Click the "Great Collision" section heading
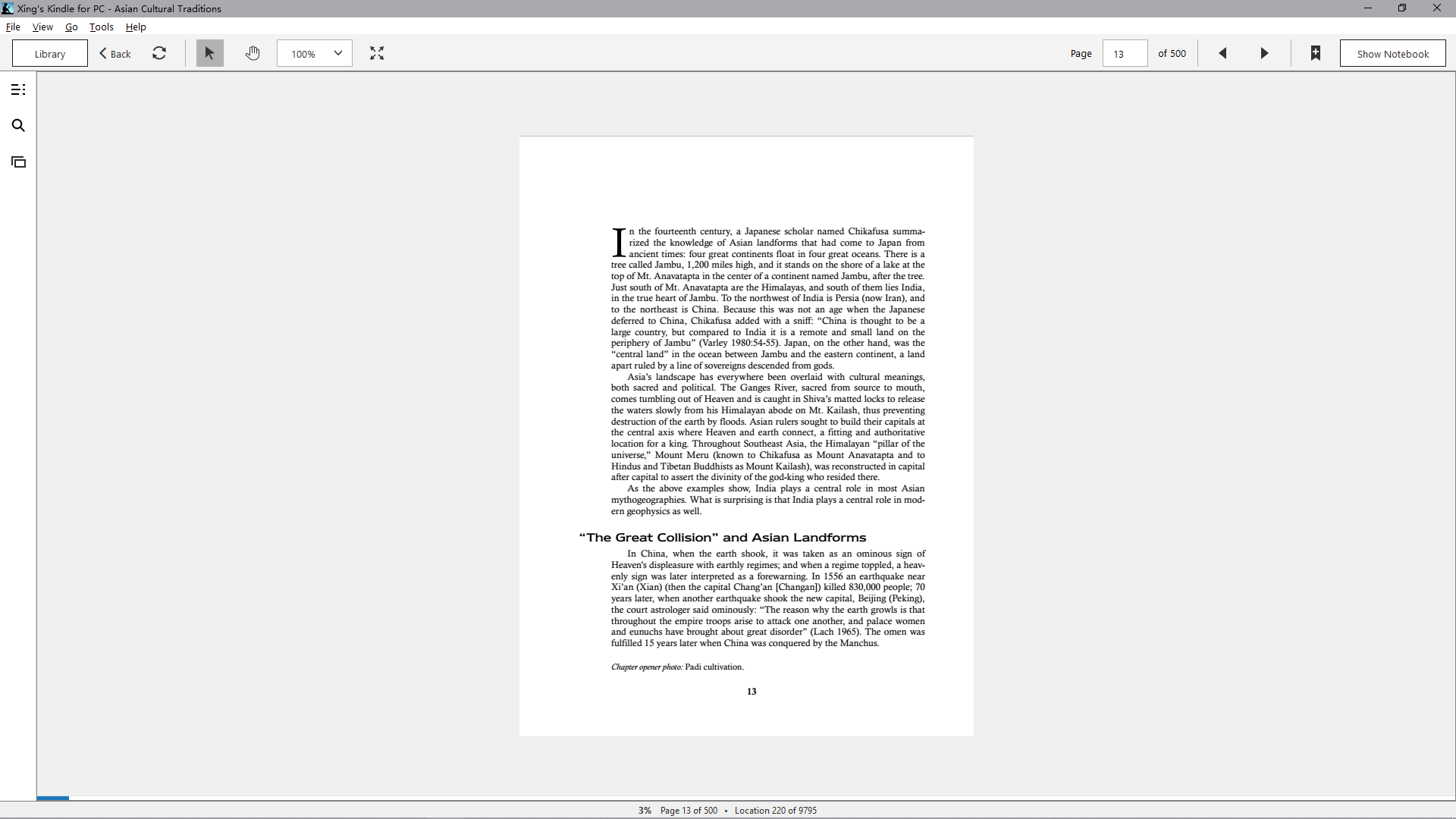Screen dimensions: 1456x819 [722, 537]
